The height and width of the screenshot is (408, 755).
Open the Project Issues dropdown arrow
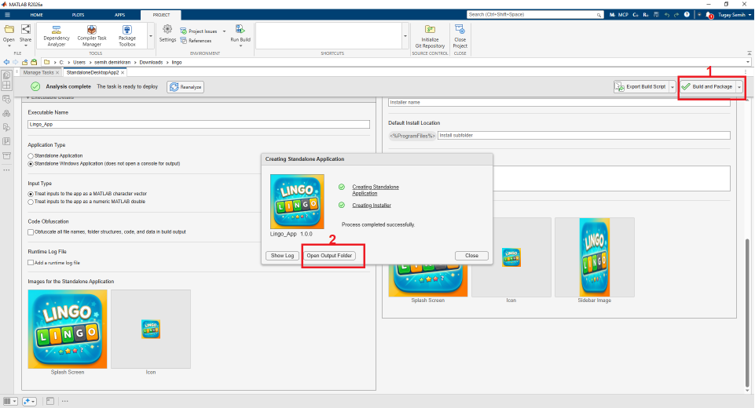point(224,31)
